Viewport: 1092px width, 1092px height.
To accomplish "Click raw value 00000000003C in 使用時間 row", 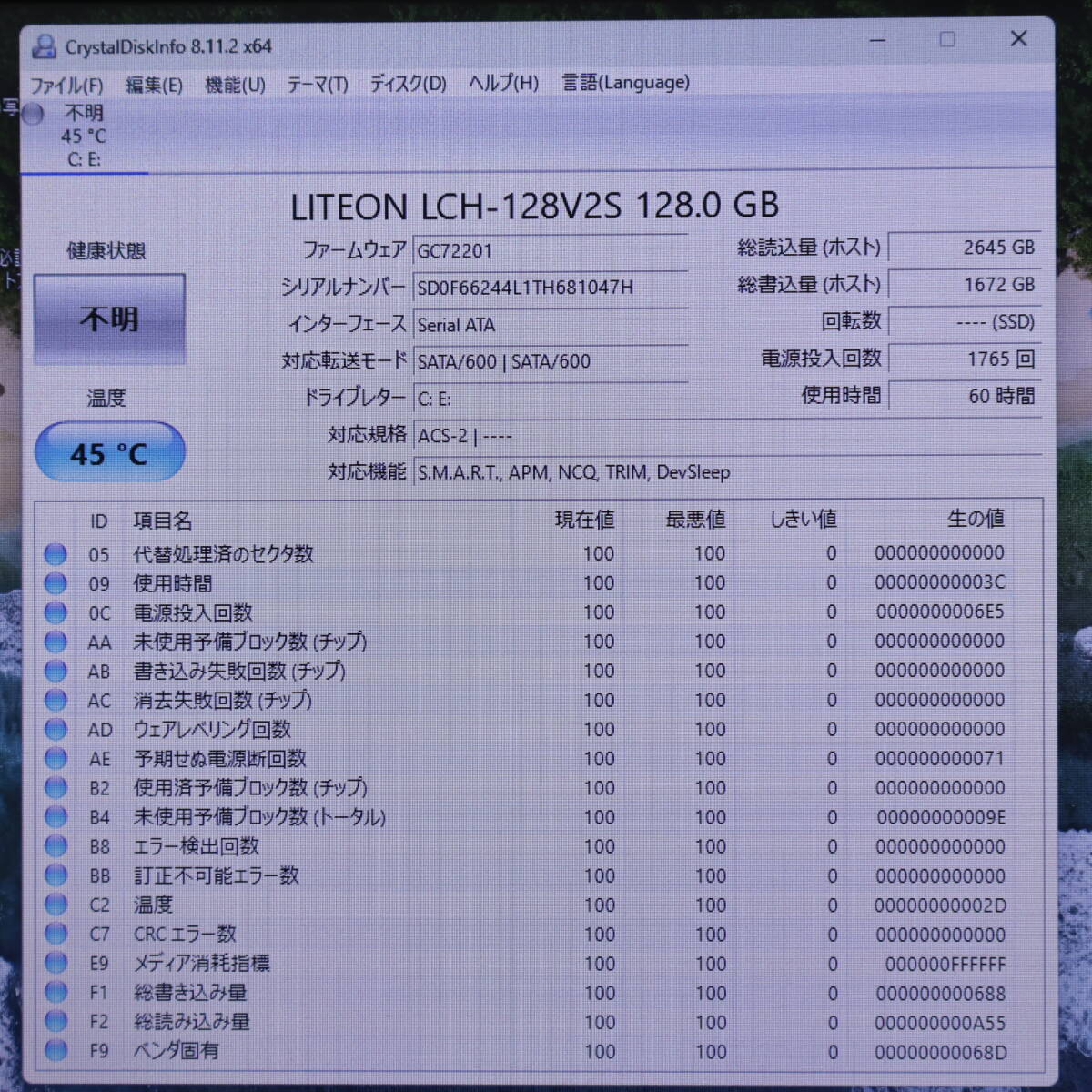I will [940, 582].
